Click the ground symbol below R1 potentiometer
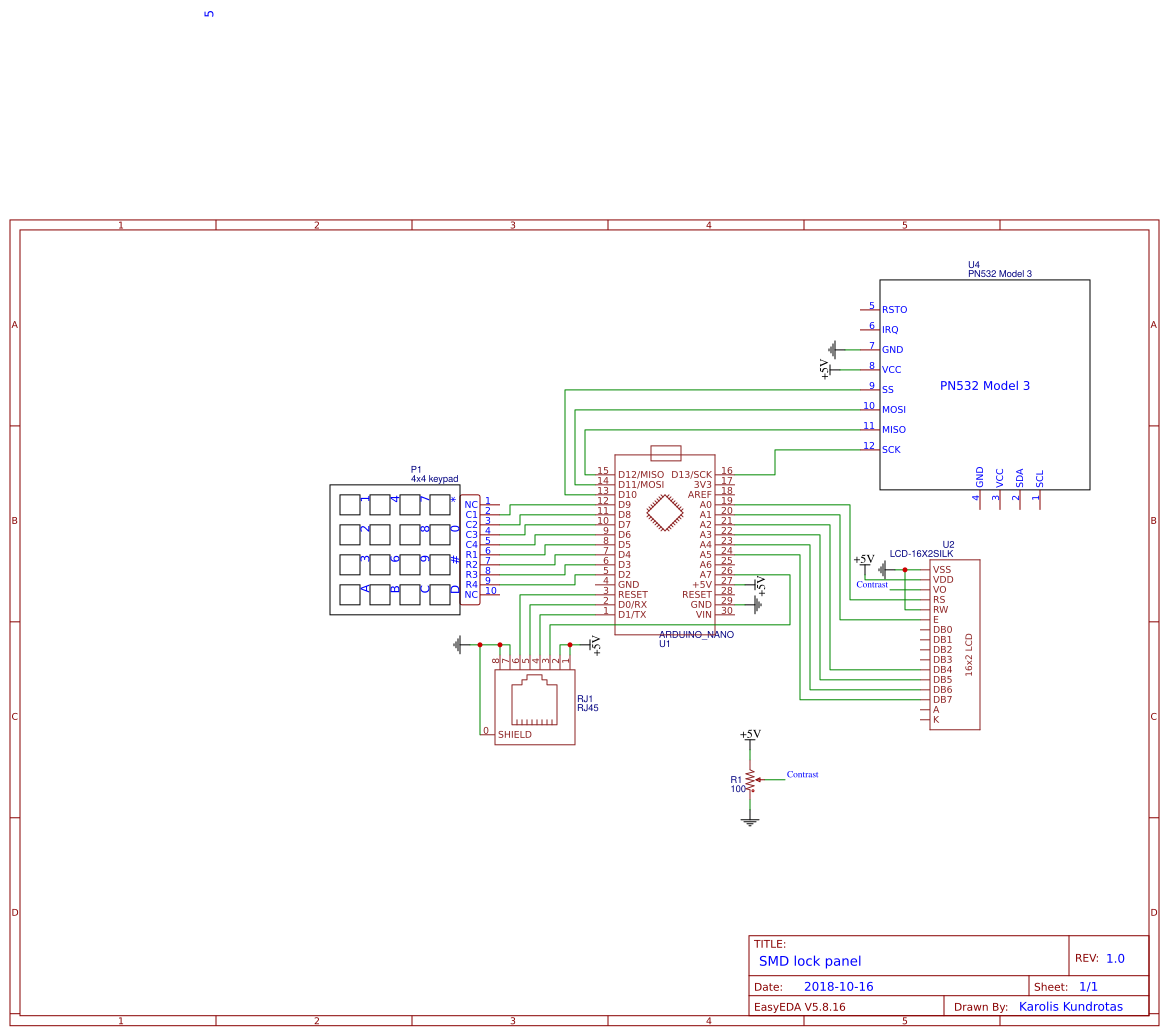Viewport: 1169px width, 1036px height. tap(749, 821)
